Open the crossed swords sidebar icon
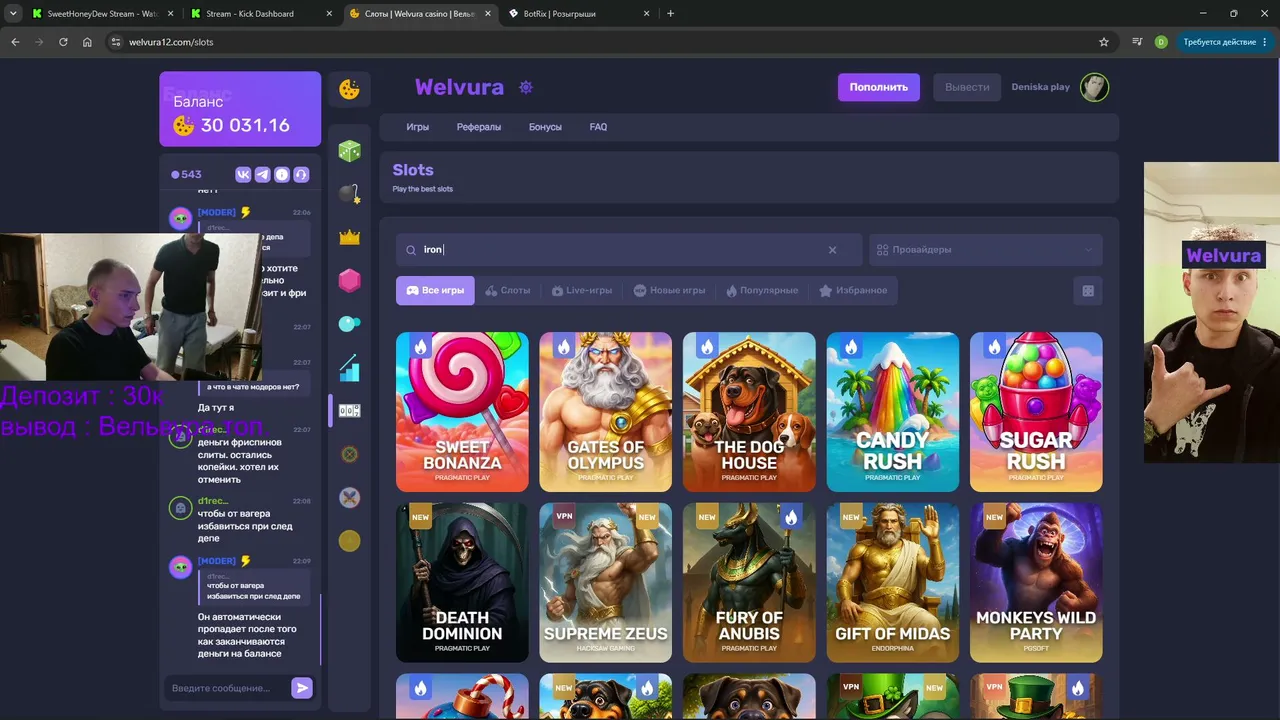This screenshot has height=720, width=1280. coord(349,497)
